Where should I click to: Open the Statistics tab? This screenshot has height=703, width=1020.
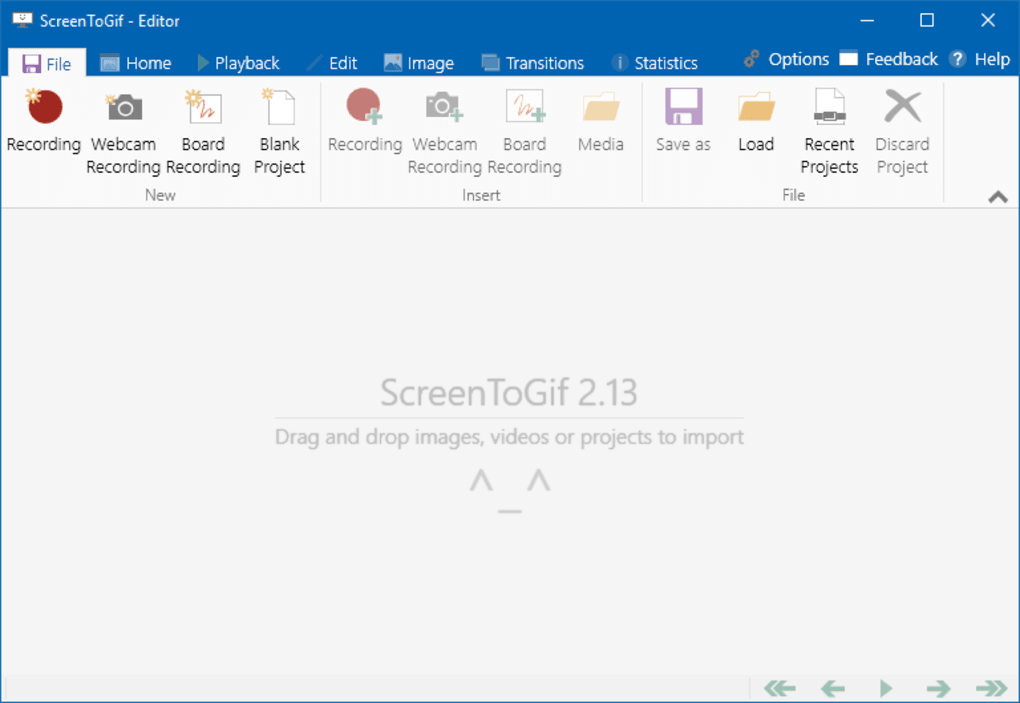655,63
